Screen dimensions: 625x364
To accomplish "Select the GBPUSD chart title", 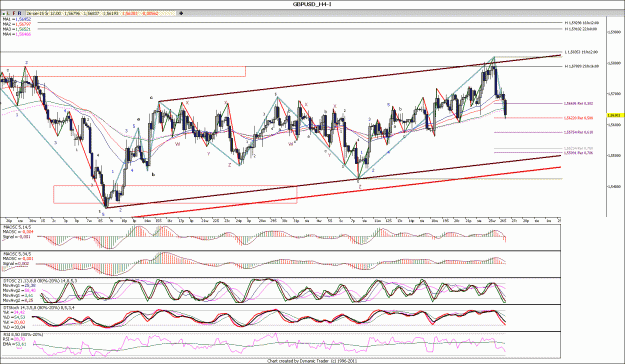I will click(312, 4).
